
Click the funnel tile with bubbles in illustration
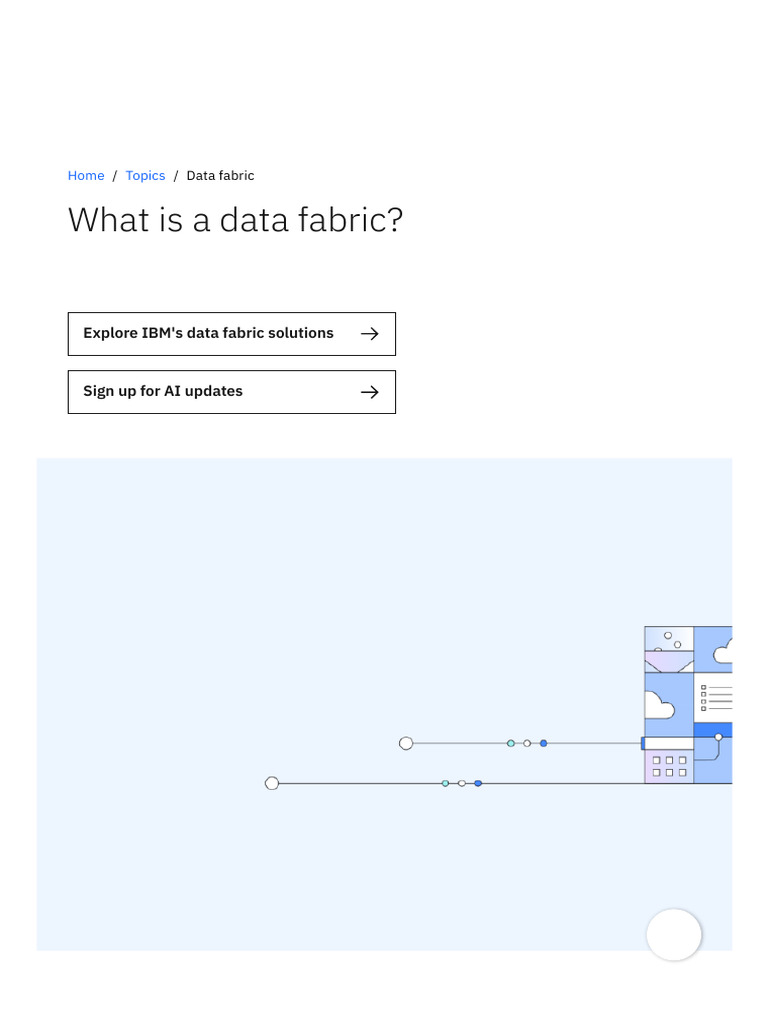click(669, 648)
